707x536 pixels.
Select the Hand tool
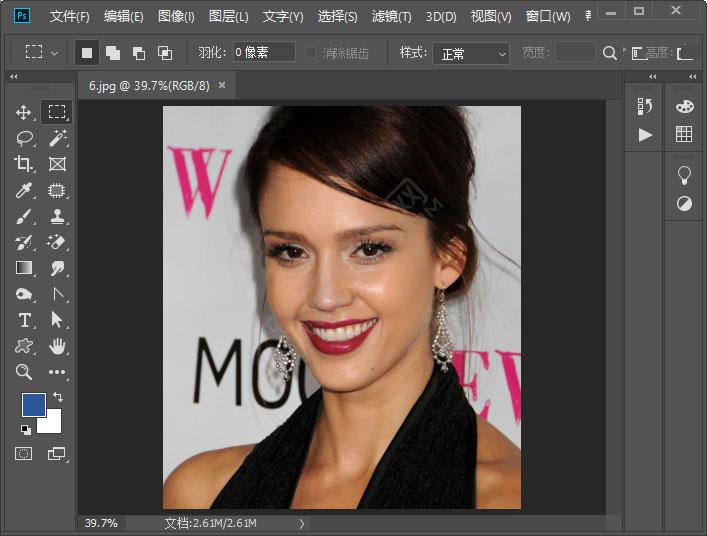click(x=57, y=346)
